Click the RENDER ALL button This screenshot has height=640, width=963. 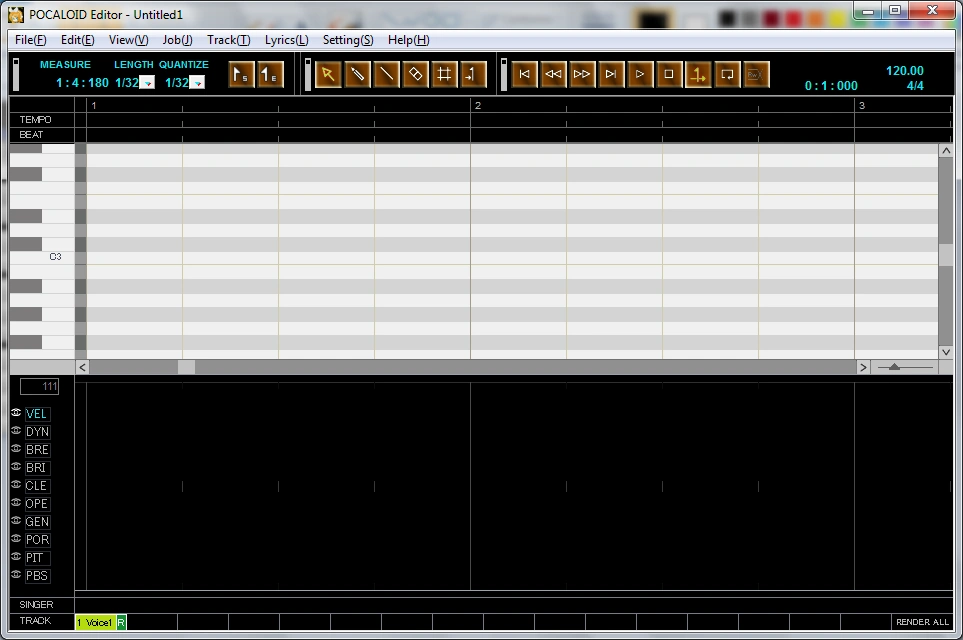[x=922, y=622]
